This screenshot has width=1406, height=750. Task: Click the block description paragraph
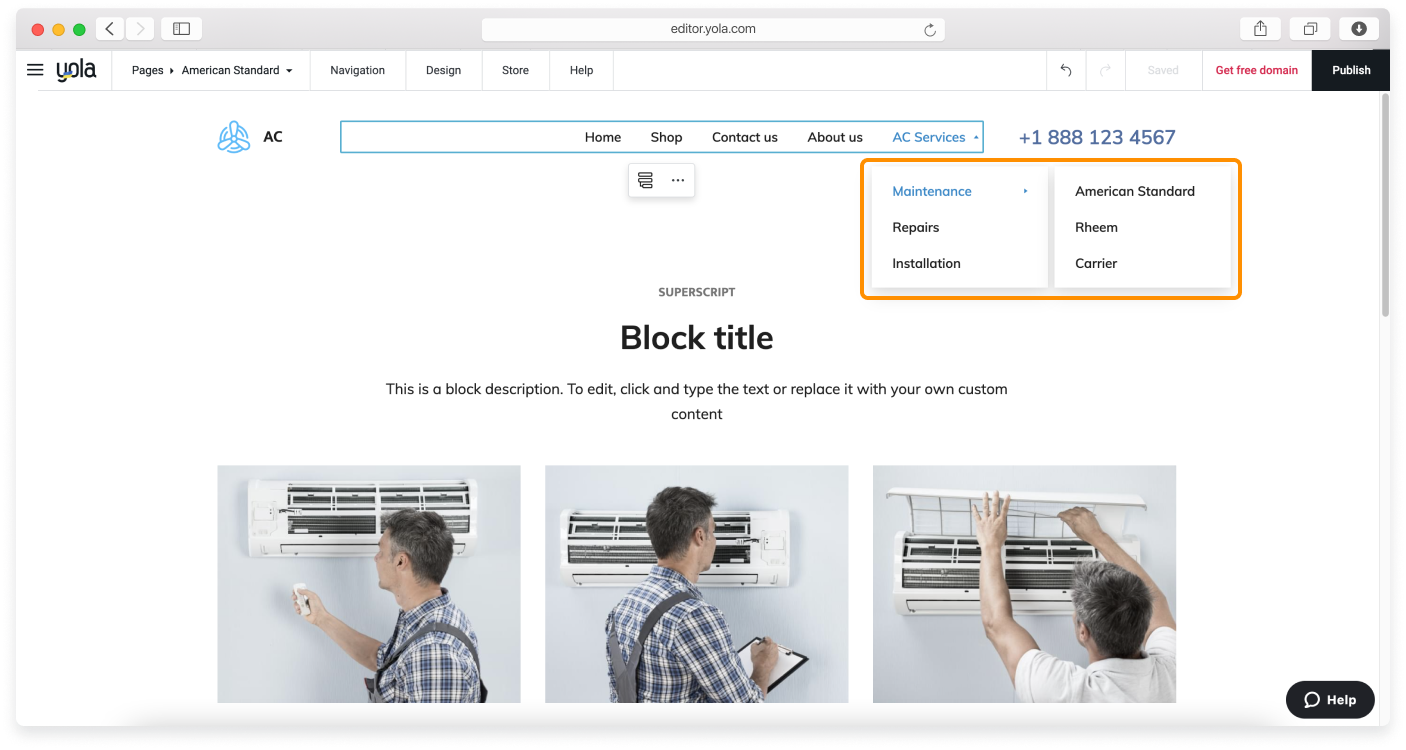tap(697, 401)
